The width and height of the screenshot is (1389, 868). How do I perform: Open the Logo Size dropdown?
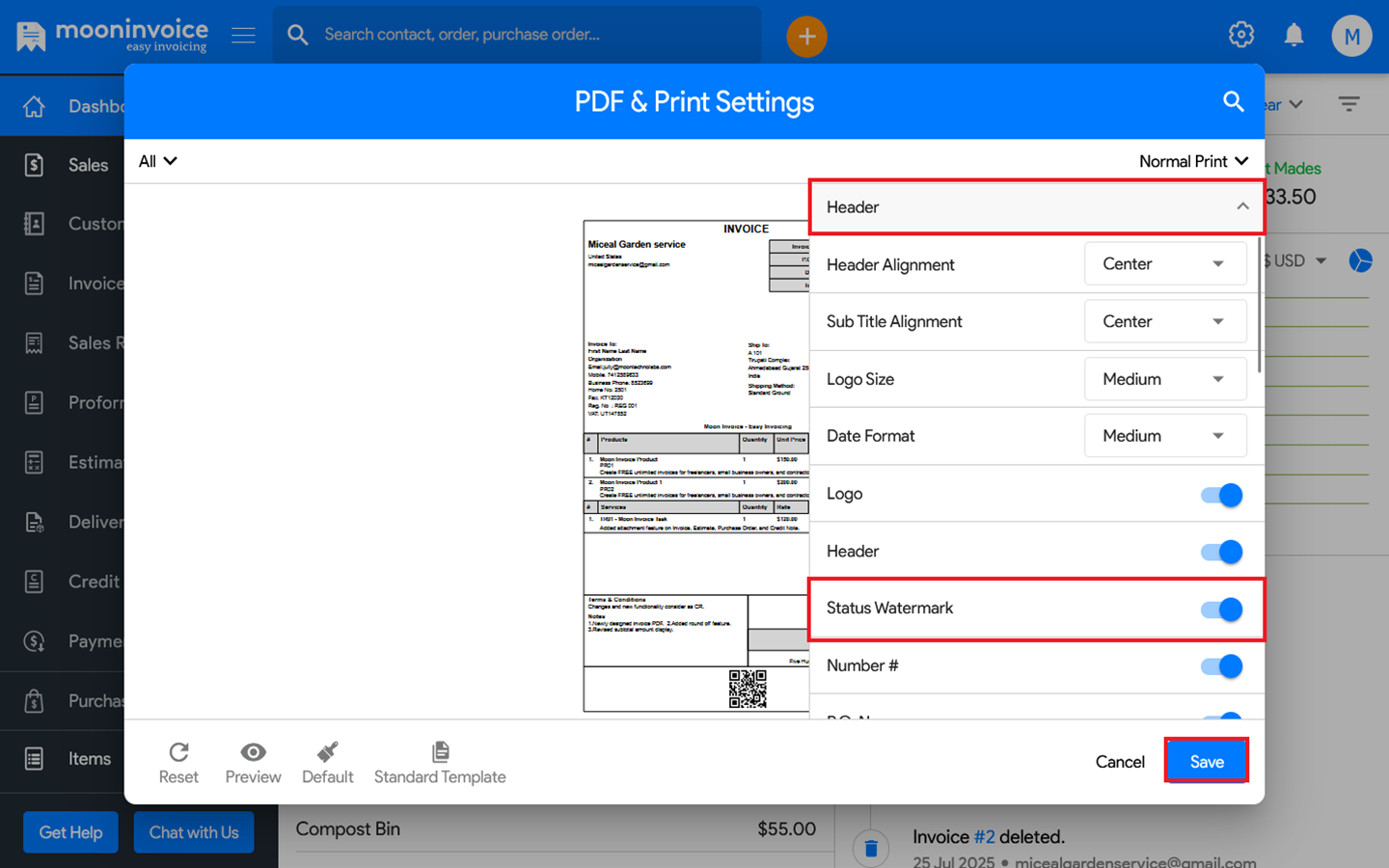[x=1165, y=379]
